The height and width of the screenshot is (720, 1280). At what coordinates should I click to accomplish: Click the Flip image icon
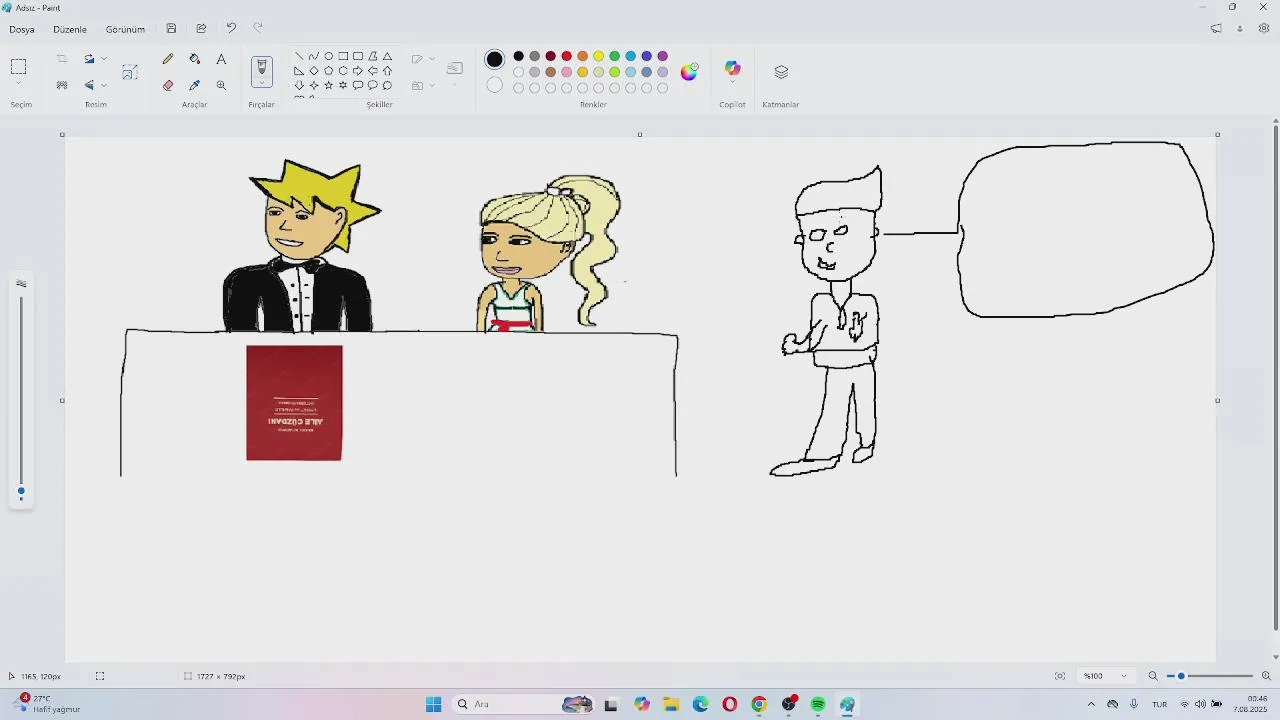(89, 85)
